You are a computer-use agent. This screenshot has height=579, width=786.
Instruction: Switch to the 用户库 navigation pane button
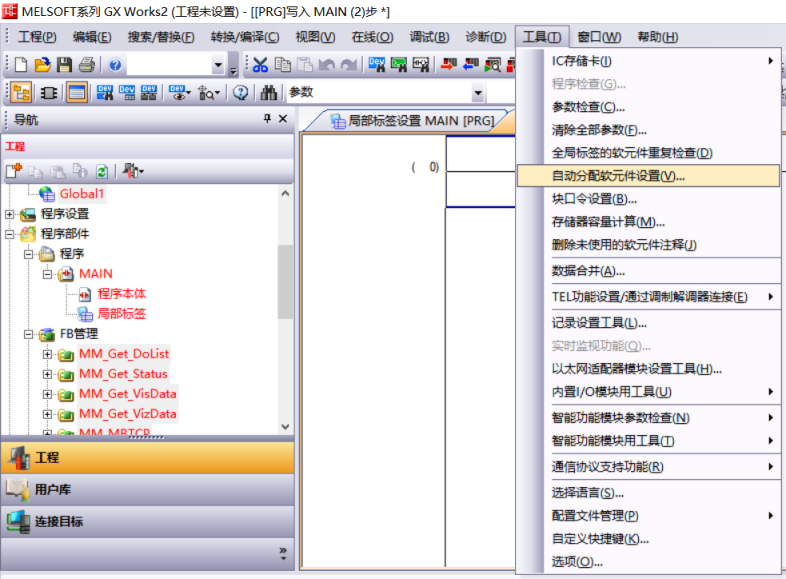point(147,489)
